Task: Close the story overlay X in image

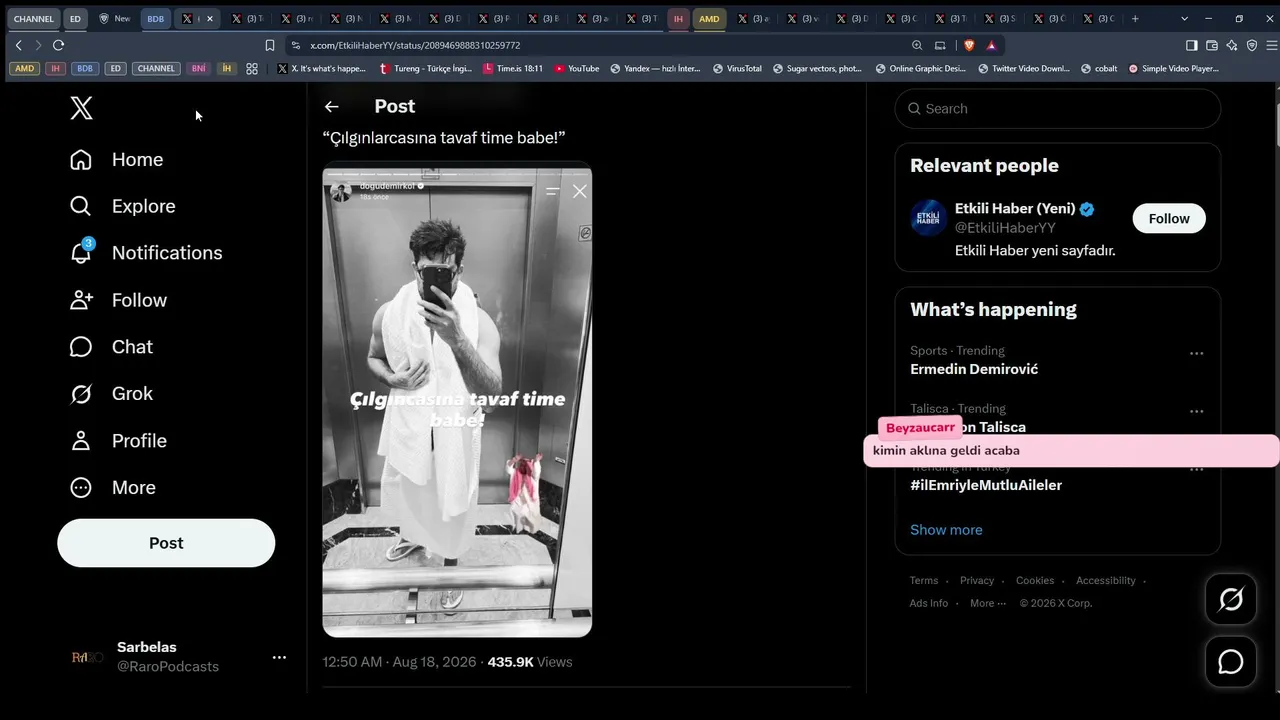Action: pos(580,191)
